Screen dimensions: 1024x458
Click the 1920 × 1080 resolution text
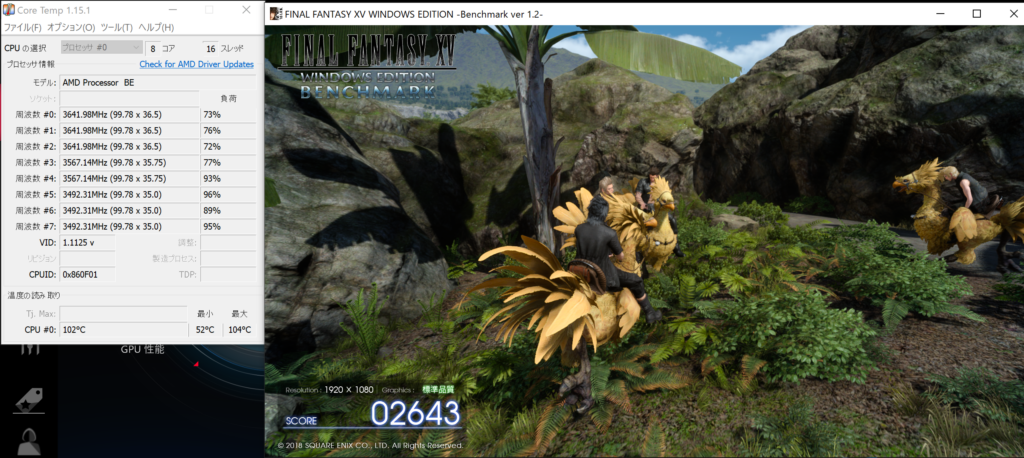tap(349, 390)
